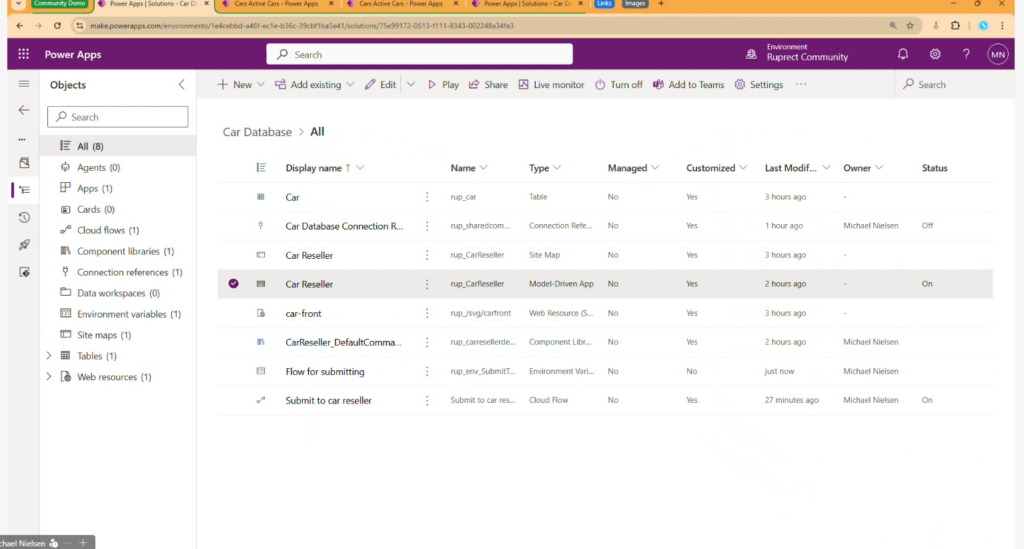This screenshot has height=549, width=1024.
Task: Expand the Tables tree node
Action: [49, 356]
